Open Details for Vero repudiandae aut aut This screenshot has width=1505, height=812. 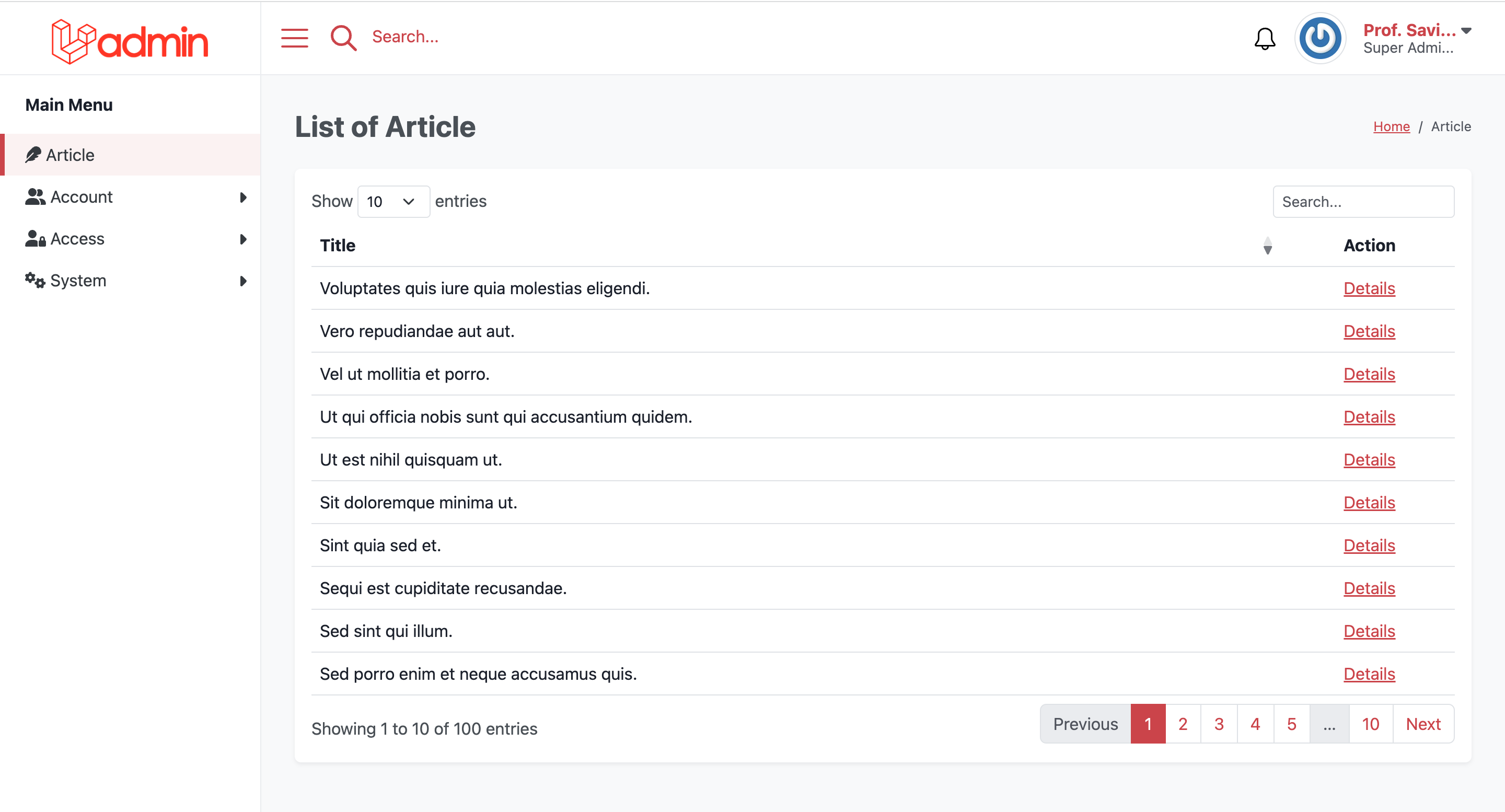click(x=1369, y=331)
